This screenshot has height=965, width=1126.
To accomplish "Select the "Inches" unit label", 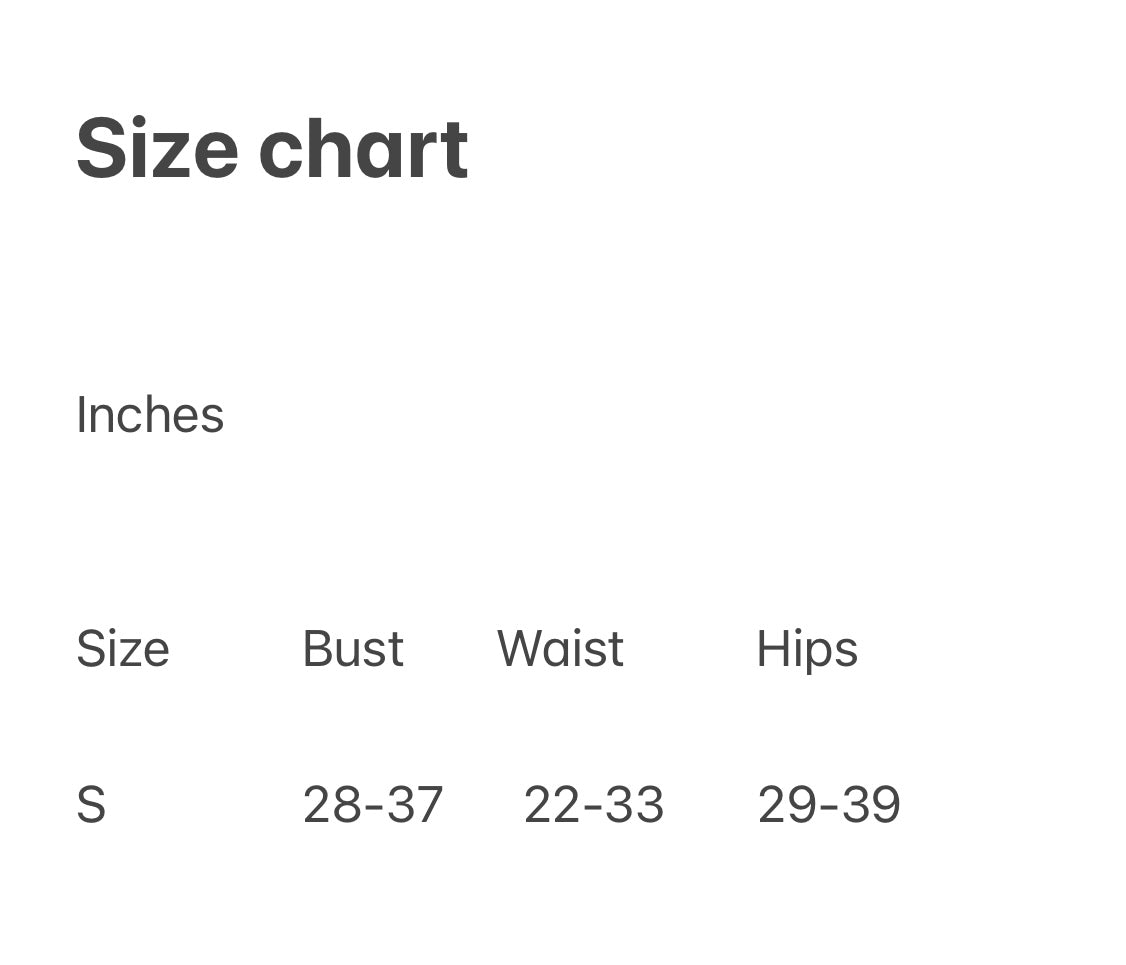I will point(150,414).
